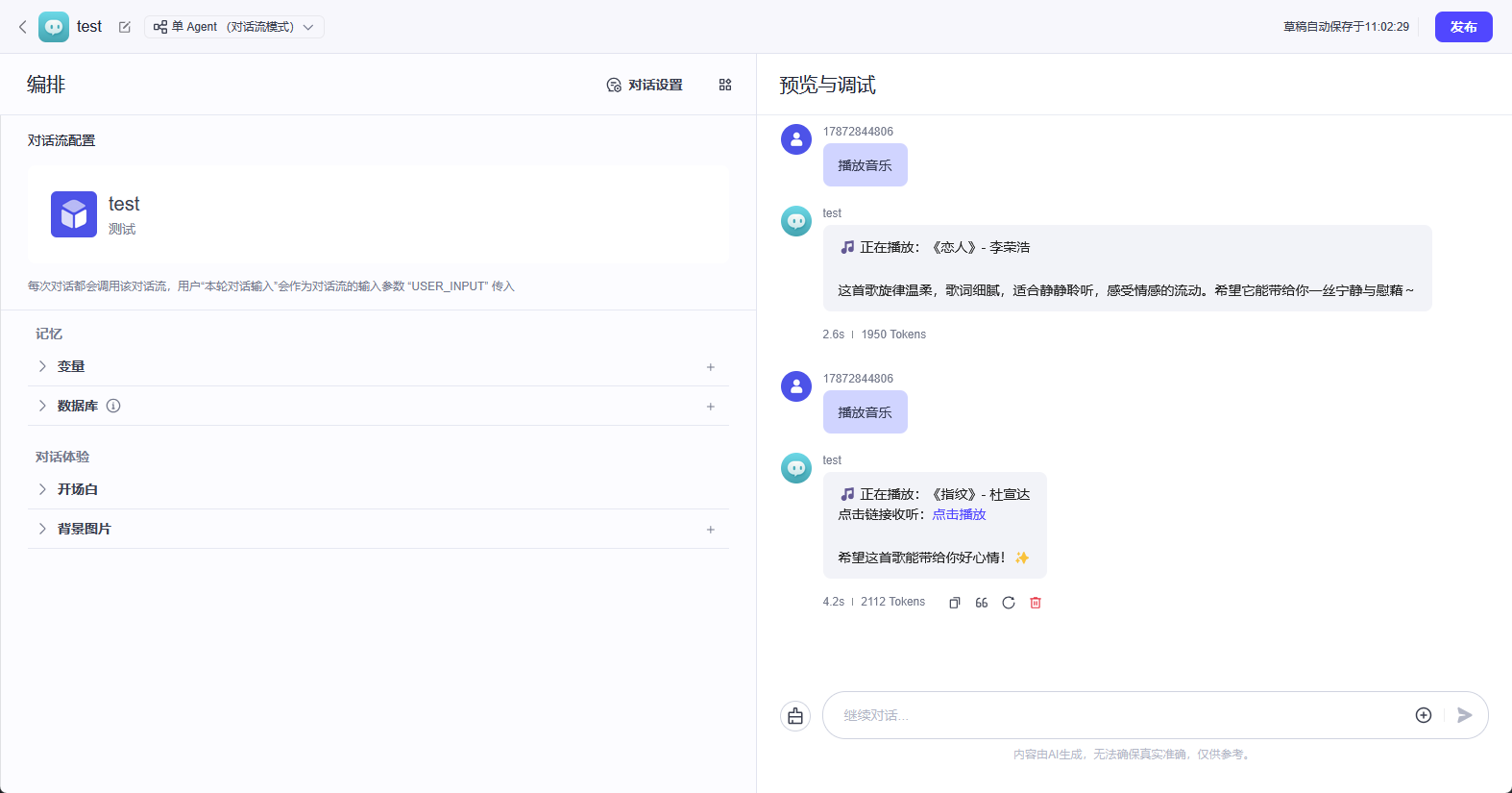The image size is (1512, 793).
Task: Open the 单 Agent (对话流模式) dropdown
Action: pyautogui.click(x=234, y=27)
